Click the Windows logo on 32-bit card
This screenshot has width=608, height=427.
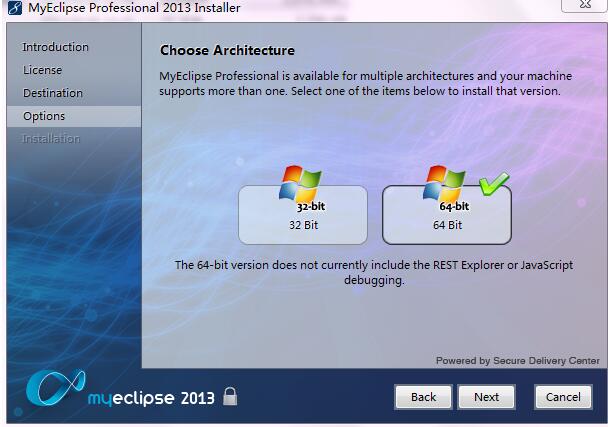click(x=300, y=183)
